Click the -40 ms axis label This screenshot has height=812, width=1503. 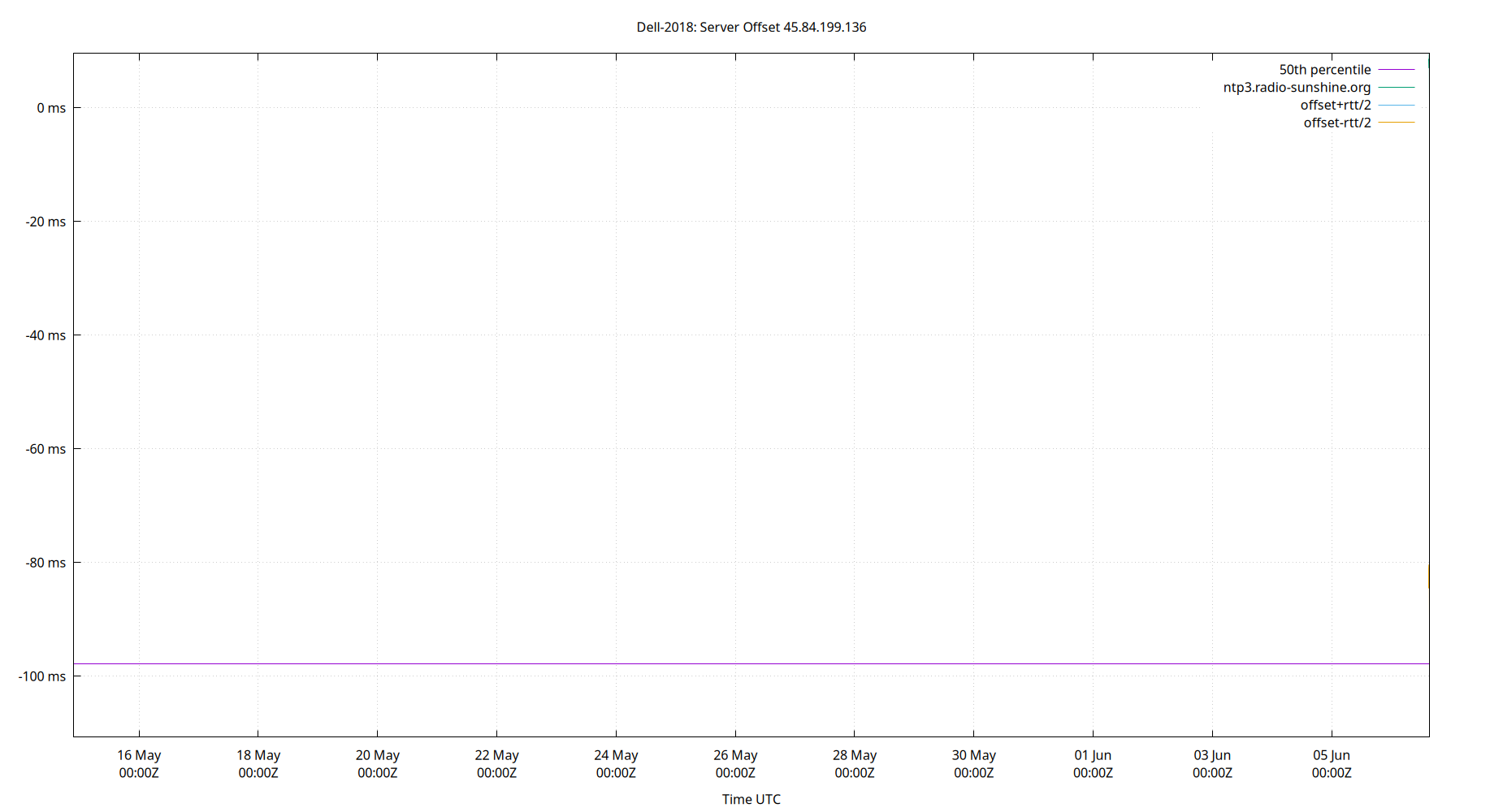point(45,335)
